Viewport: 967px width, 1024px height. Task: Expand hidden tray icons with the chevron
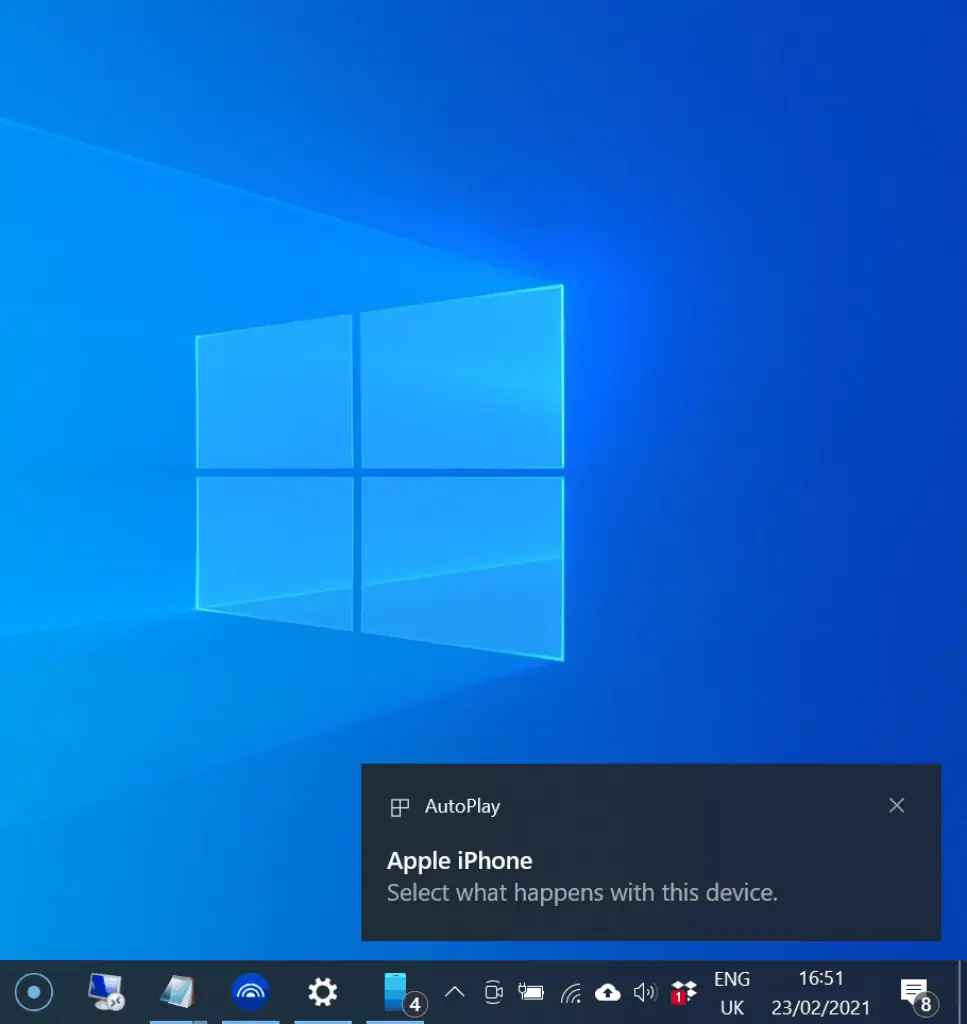[x=455, y=992]
